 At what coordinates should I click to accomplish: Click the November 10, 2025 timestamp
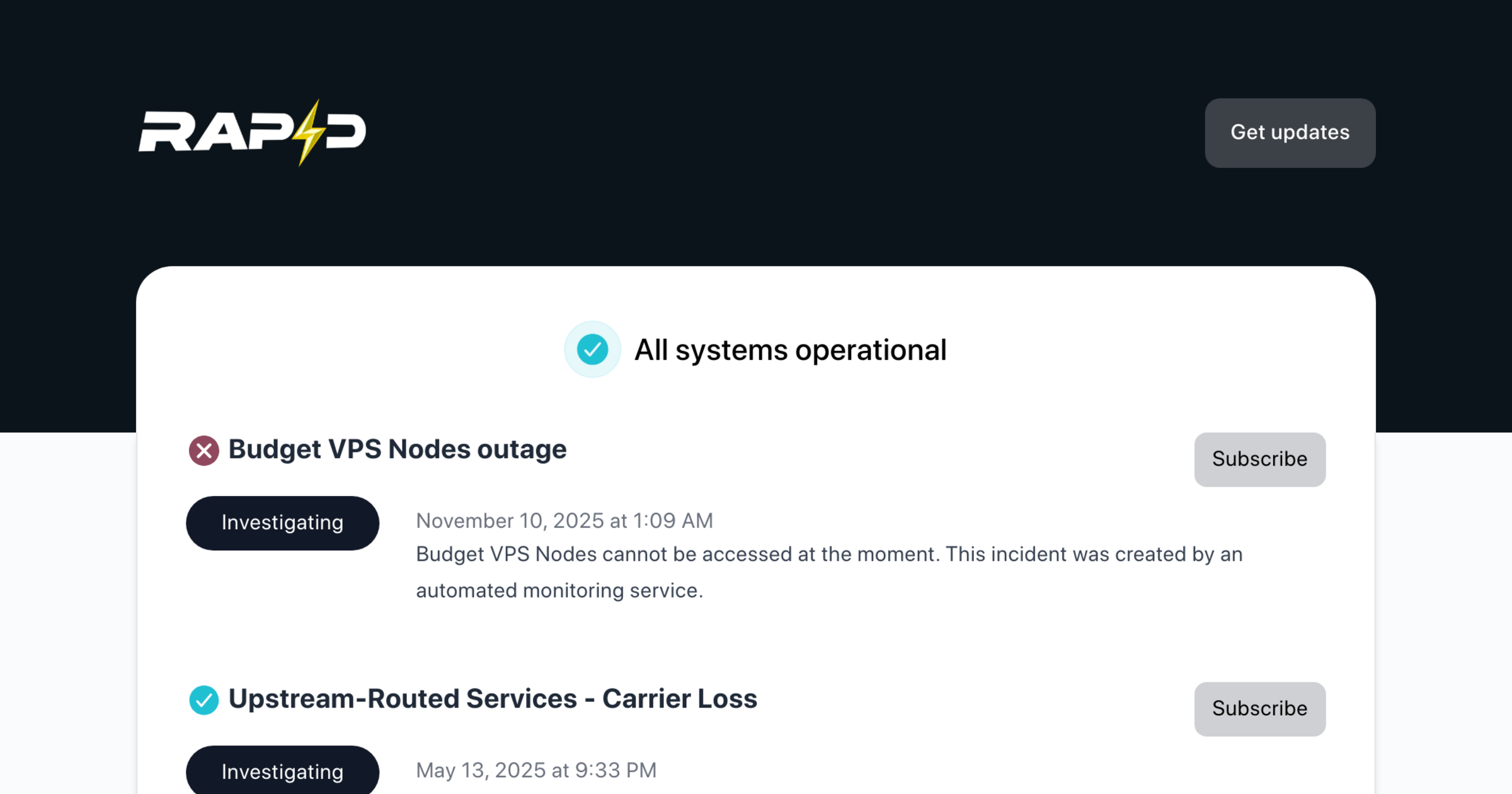(564, 521)
